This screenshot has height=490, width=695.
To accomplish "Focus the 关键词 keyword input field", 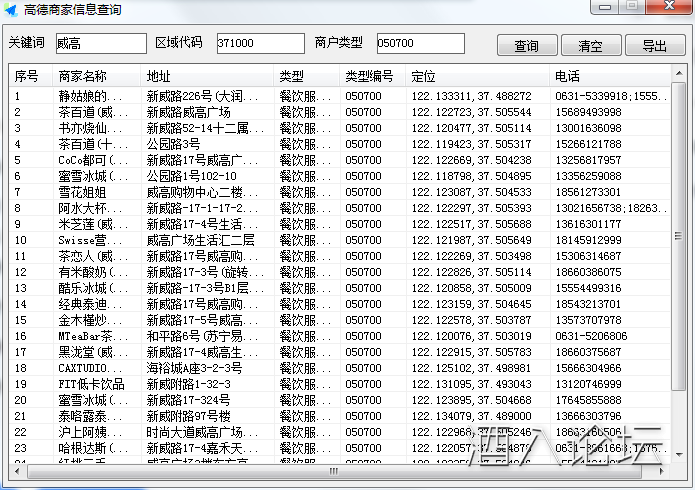I will pos(100,44).
